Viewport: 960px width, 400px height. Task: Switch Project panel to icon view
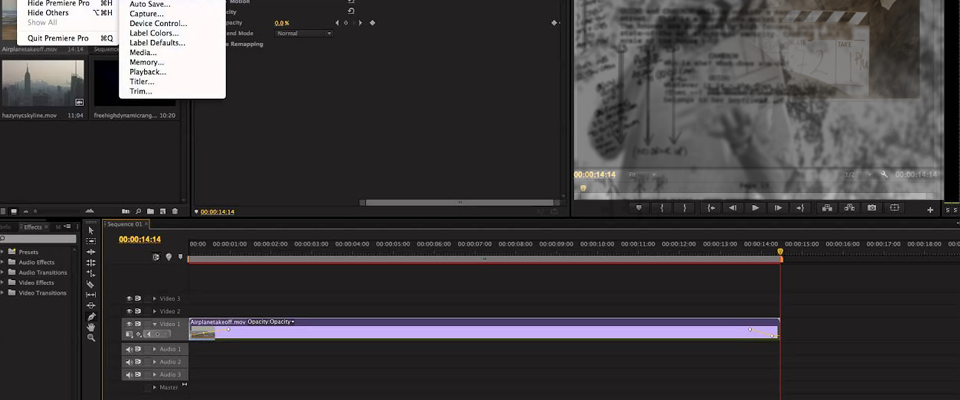point(13,211)
